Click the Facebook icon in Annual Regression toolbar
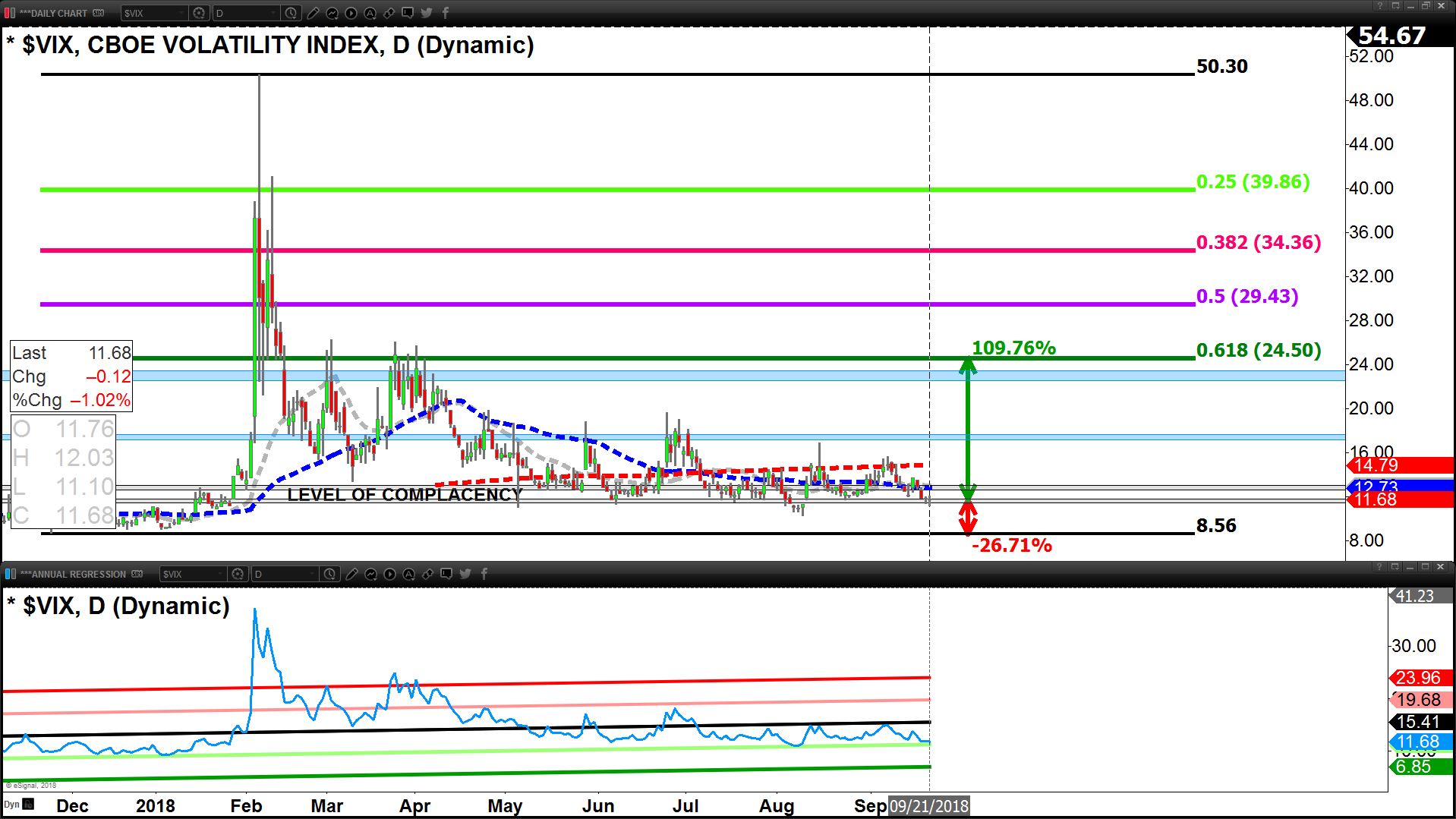 (x=484, y=574)
